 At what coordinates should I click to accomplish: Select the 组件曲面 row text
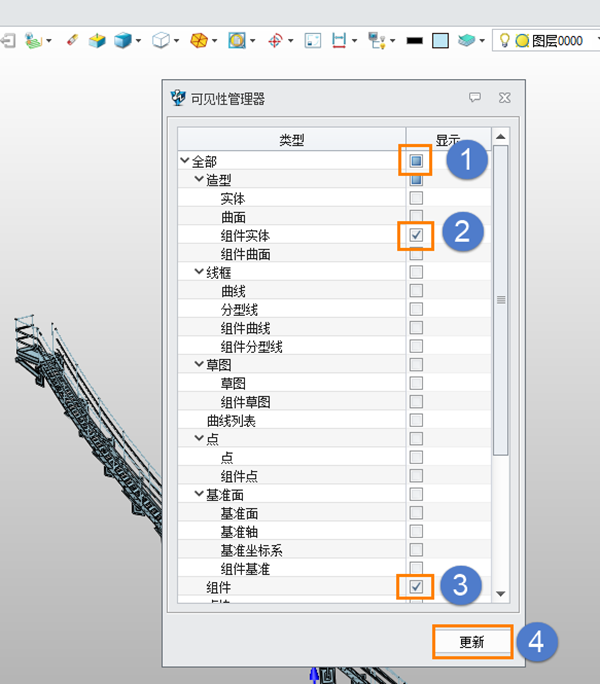pos(245,254)
